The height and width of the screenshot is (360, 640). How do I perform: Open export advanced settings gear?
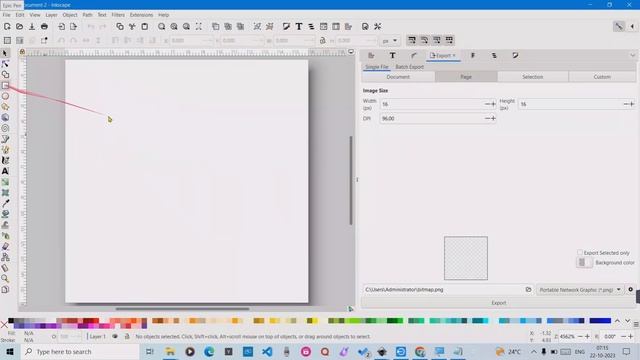(631, 289)
